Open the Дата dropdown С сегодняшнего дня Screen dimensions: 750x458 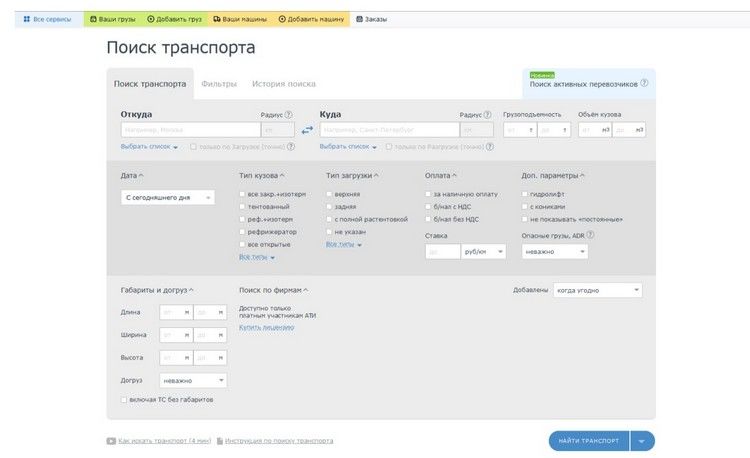click(x=167, y=198)
